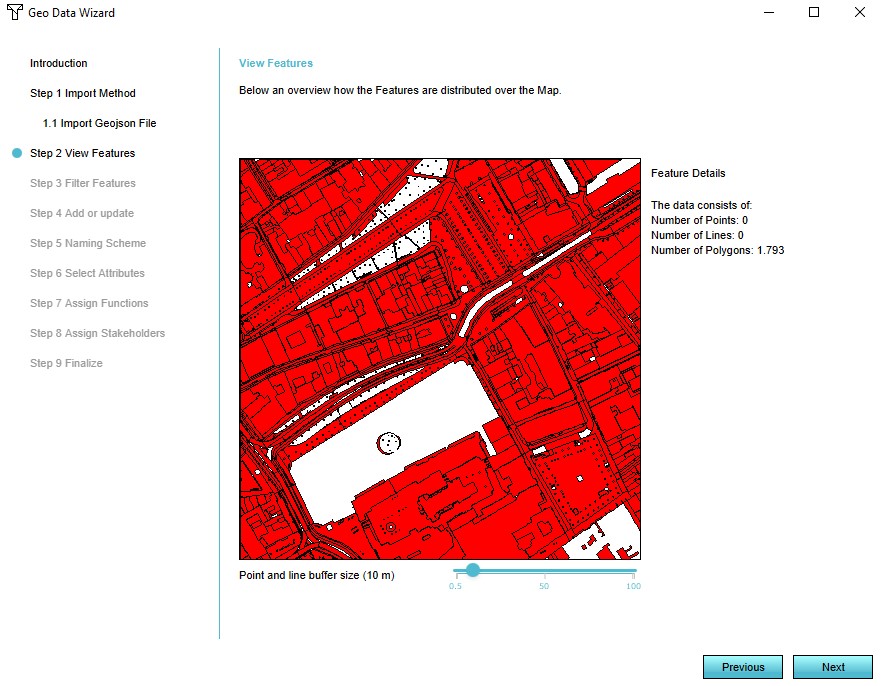Image resolution: width=882 pixels, height=686 pixels.
Task: Open Step 5 Naming Scheme
Action: tap(87, 243)
